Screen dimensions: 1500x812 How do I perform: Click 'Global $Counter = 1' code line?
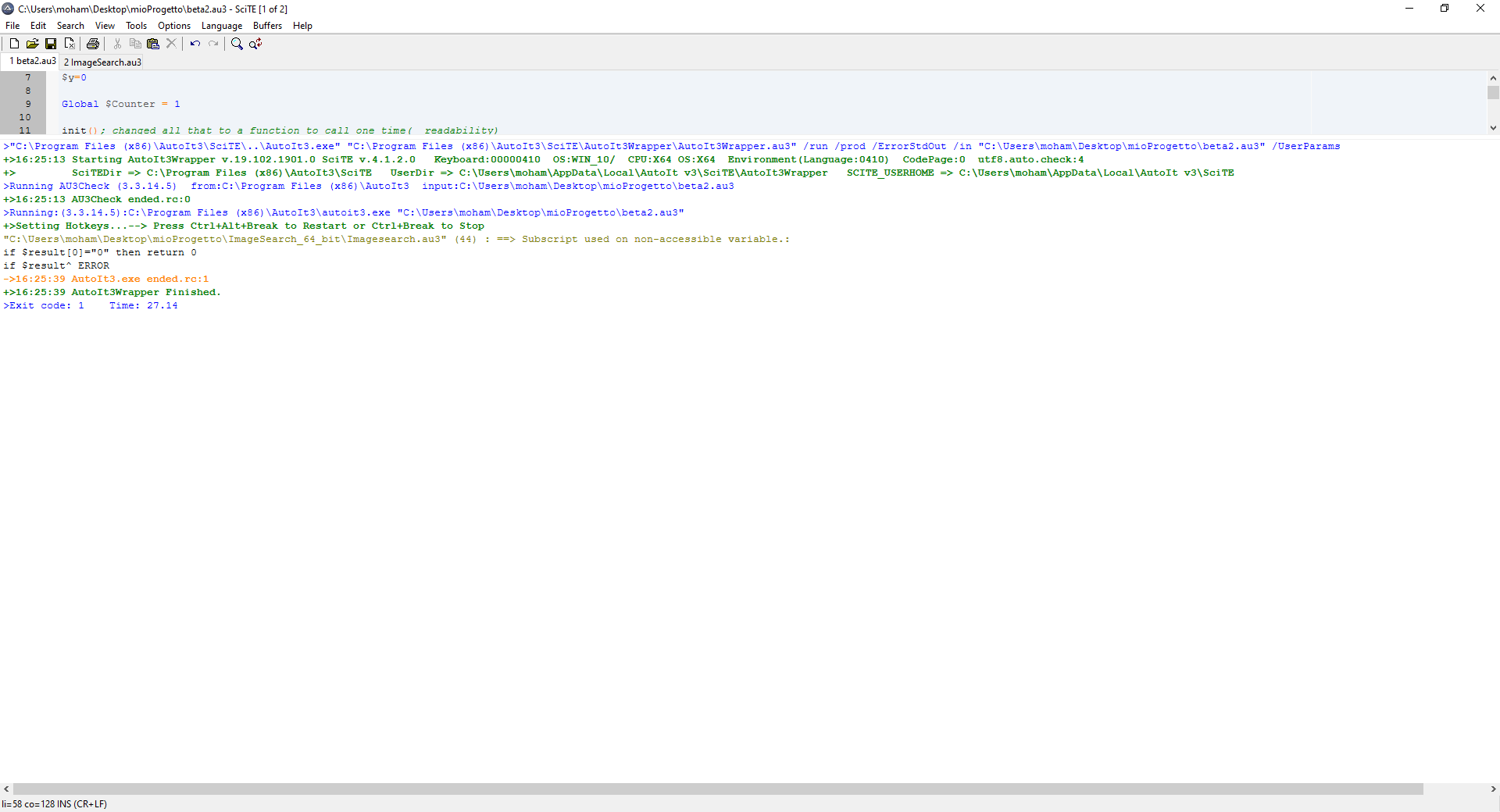121,104
